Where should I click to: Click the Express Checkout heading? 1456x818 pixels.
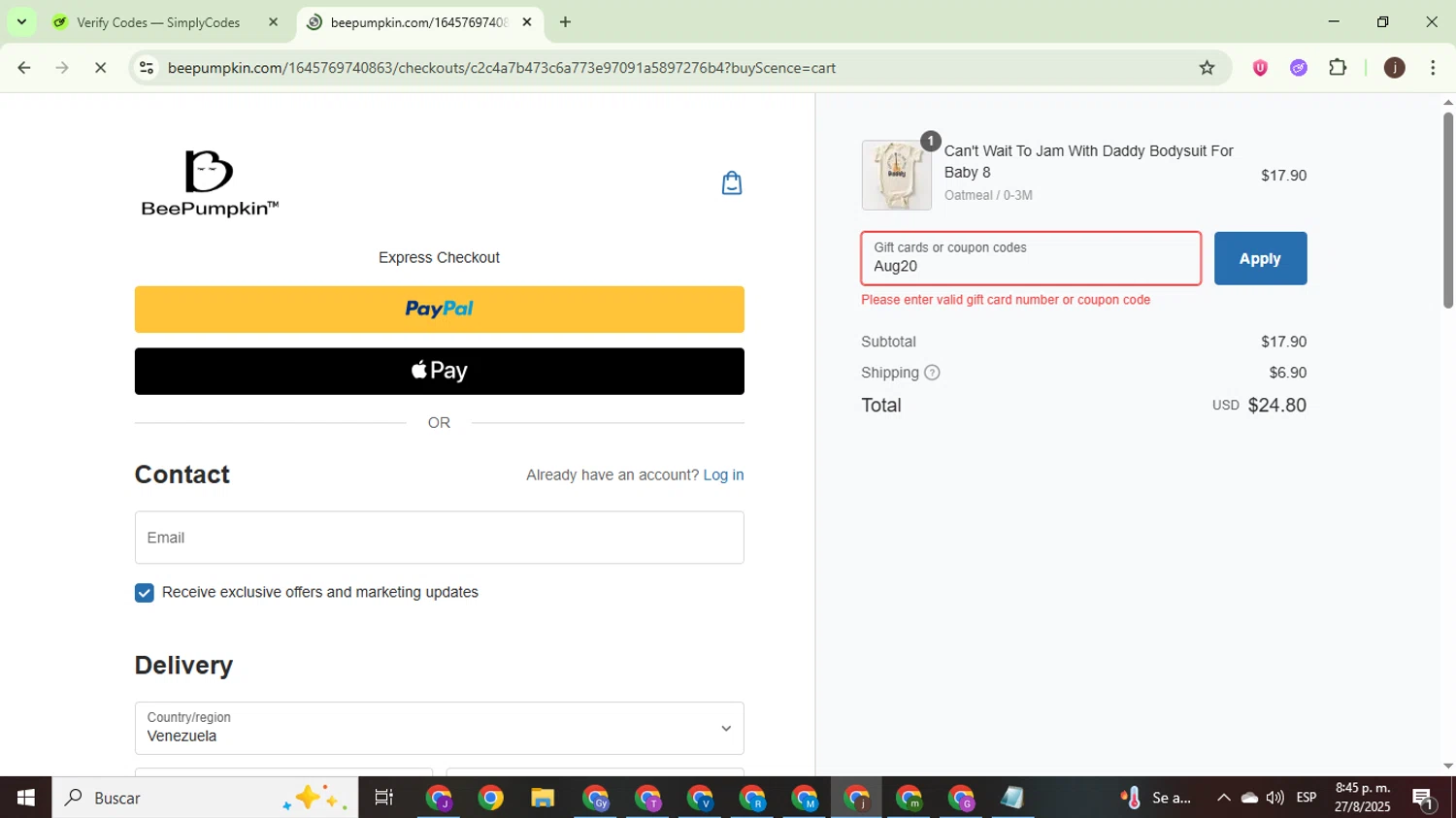(x=439, y=258)
